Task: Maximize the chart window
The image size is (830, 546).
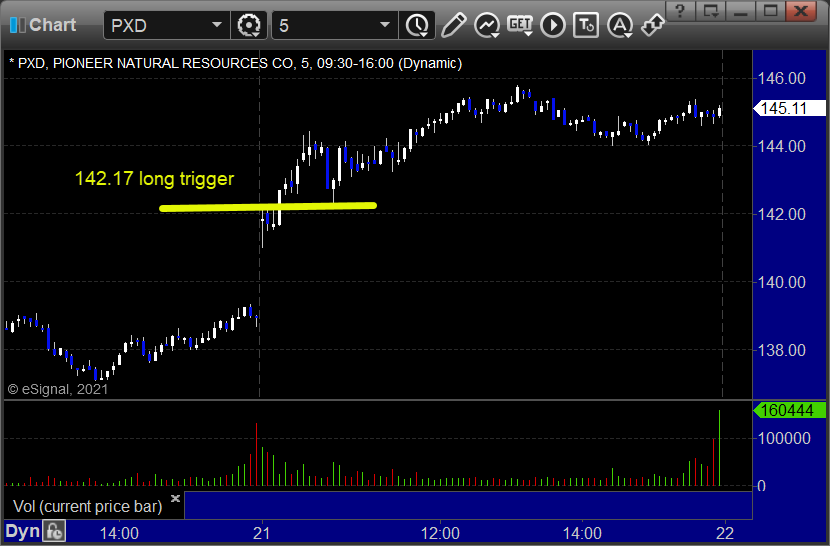Action: [x=770, y=10]
